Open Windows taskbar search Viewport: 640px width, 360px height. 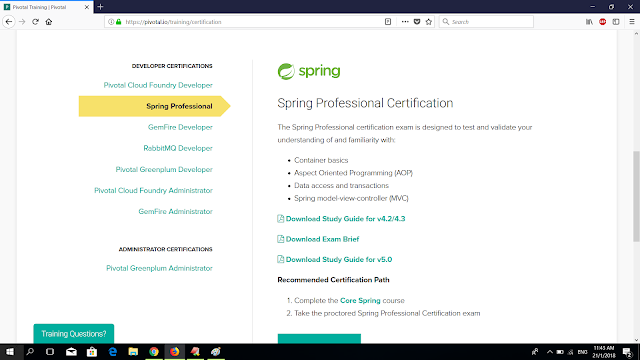point(30,352)
